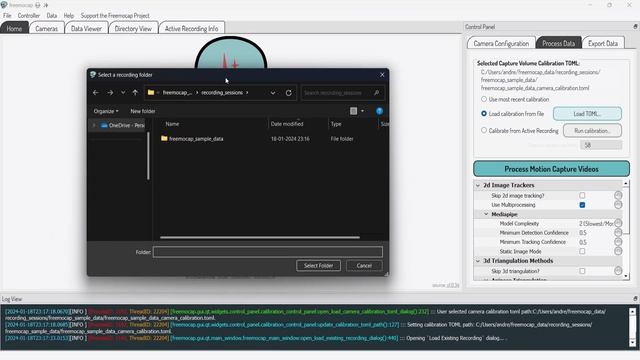Open the Process Data tab
This screenshot has width=640, height=360.
point(558,43)
